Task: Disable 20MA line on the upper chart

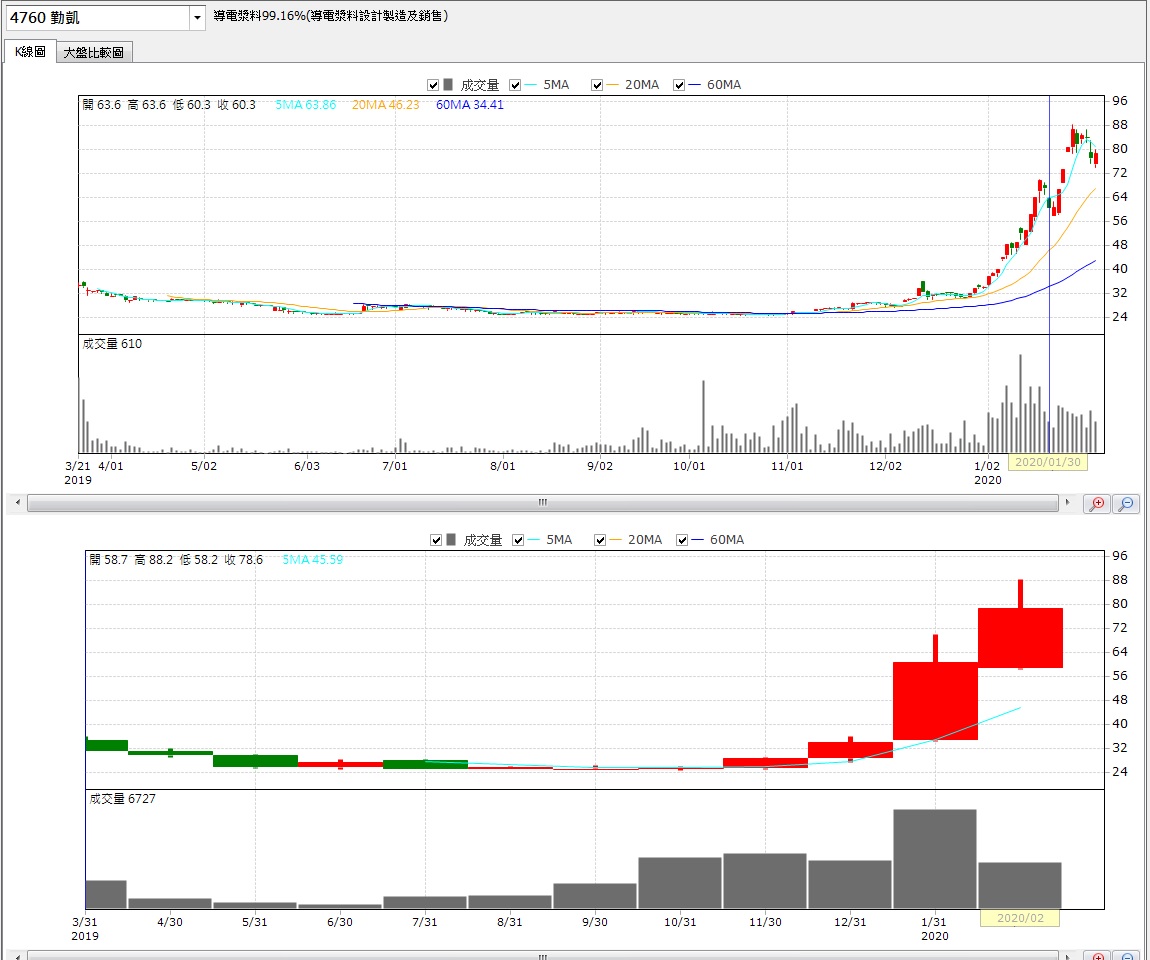Action: [598, 85]
